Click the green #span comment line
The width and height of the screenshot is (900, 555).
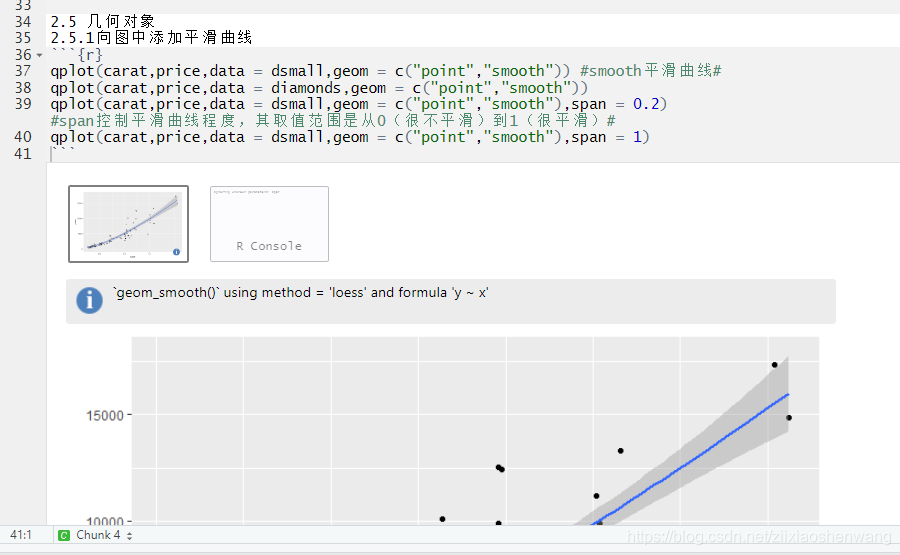(333, 121)
